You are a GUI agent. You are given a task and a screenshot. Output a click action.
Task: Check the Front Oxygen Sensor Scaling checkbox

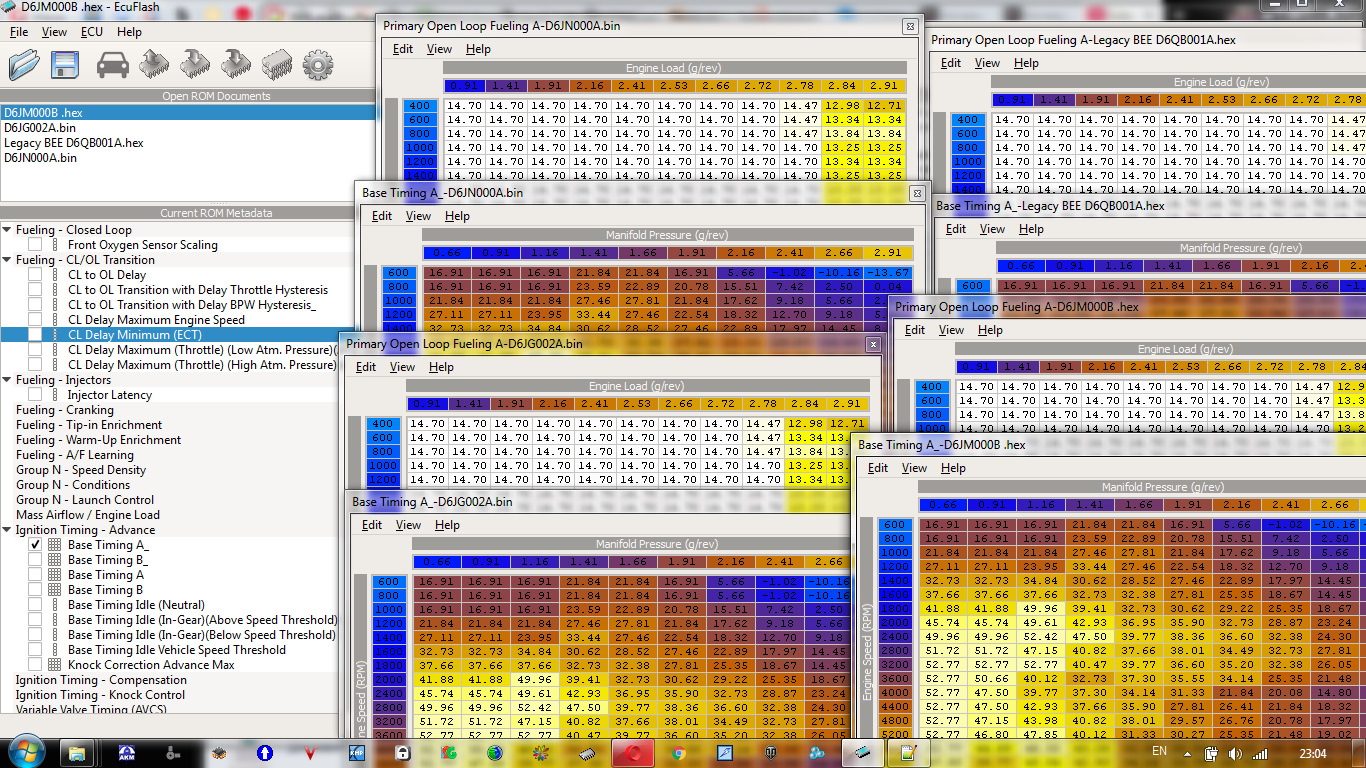point(35,245)
